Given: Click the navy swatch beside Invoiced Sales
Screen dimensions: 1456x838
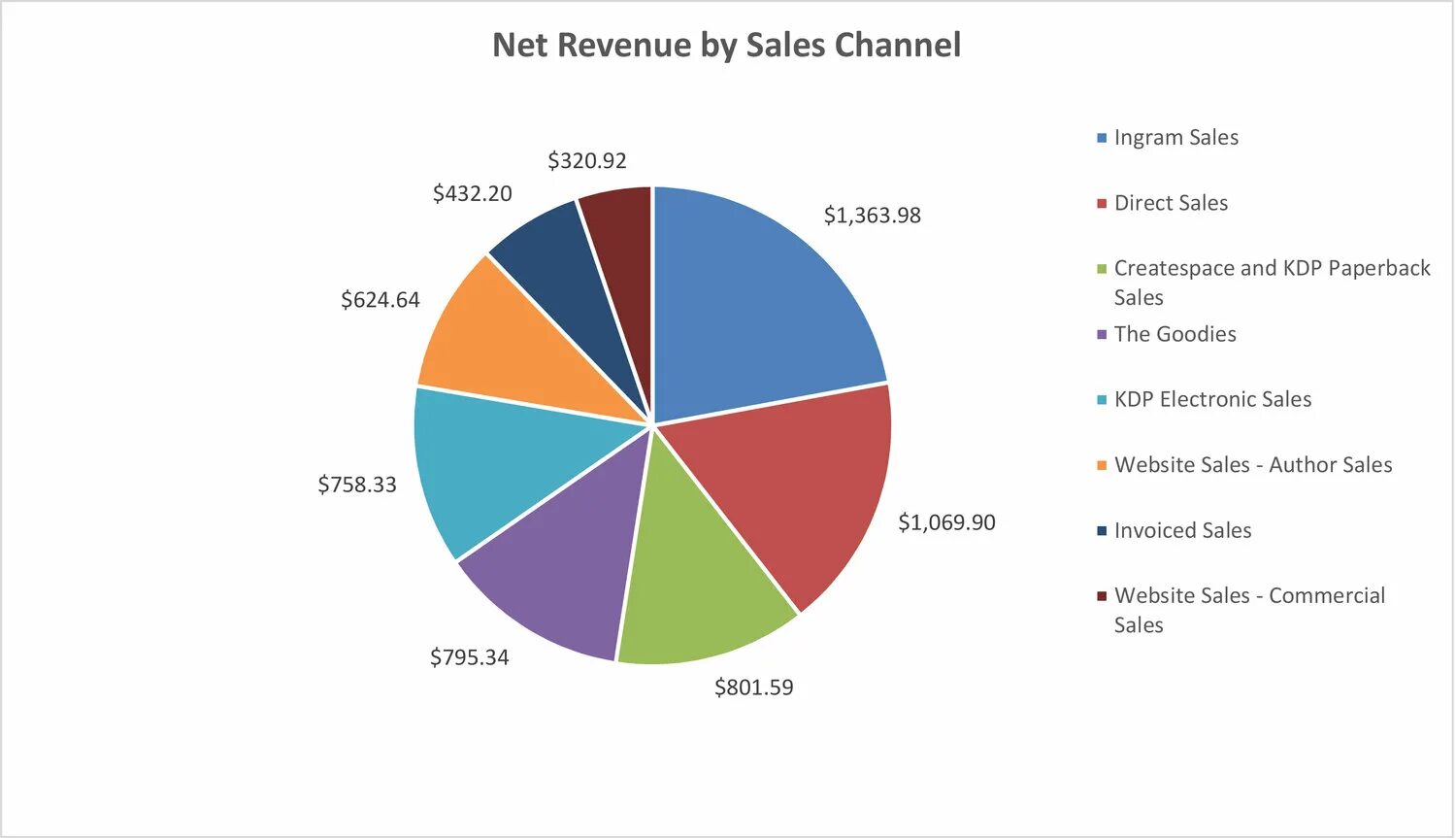Looking at the screenshot, I should pos(1102,530).
